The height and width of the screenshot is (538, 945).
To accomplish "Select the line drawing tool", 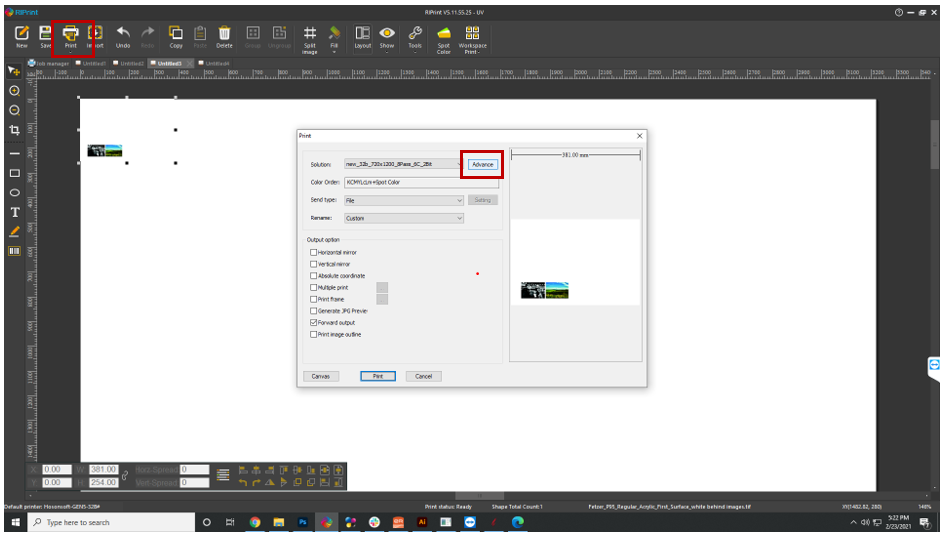I will [14, 154].
